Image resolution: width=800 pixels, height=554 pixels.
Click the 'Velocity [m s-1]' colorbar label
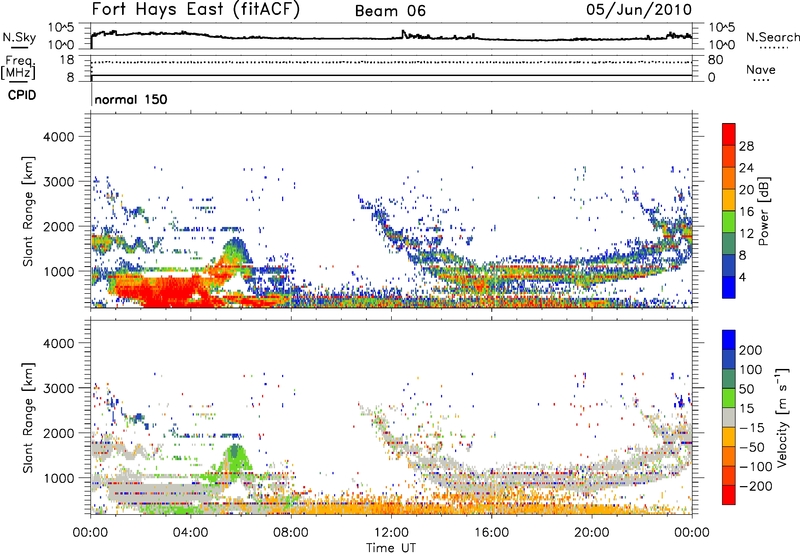click(783, 417)
